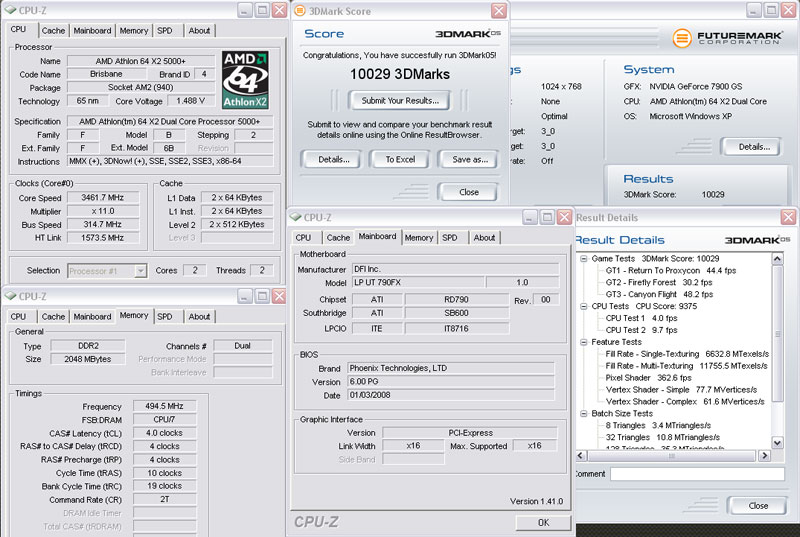Switch to Memory tab in top CPU-Z window

point(134,31)
